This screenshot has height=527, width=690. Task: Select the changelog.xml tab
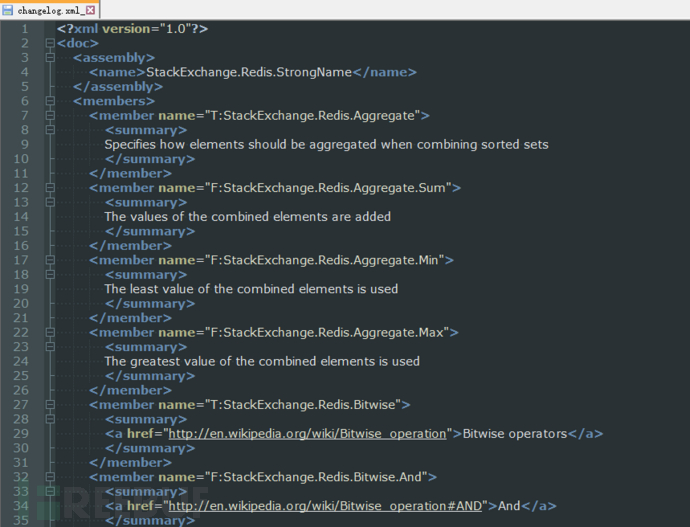click(x=50, y=10)
